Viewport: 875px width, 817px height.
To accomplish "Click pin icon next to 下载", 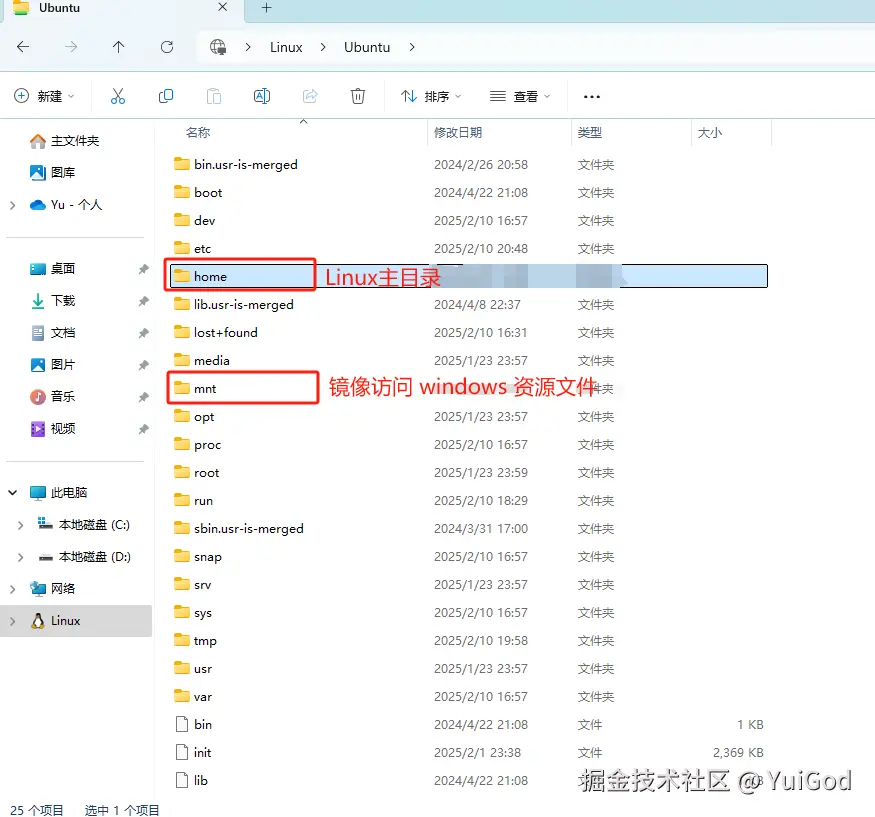I will [x=143, y=301].
